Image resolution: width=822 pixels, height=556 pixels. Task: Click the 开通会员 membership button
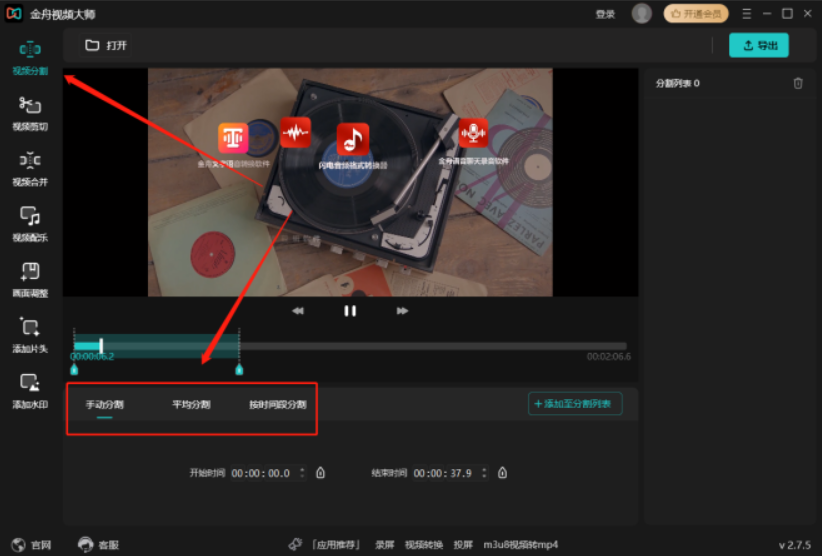point(696,14)
